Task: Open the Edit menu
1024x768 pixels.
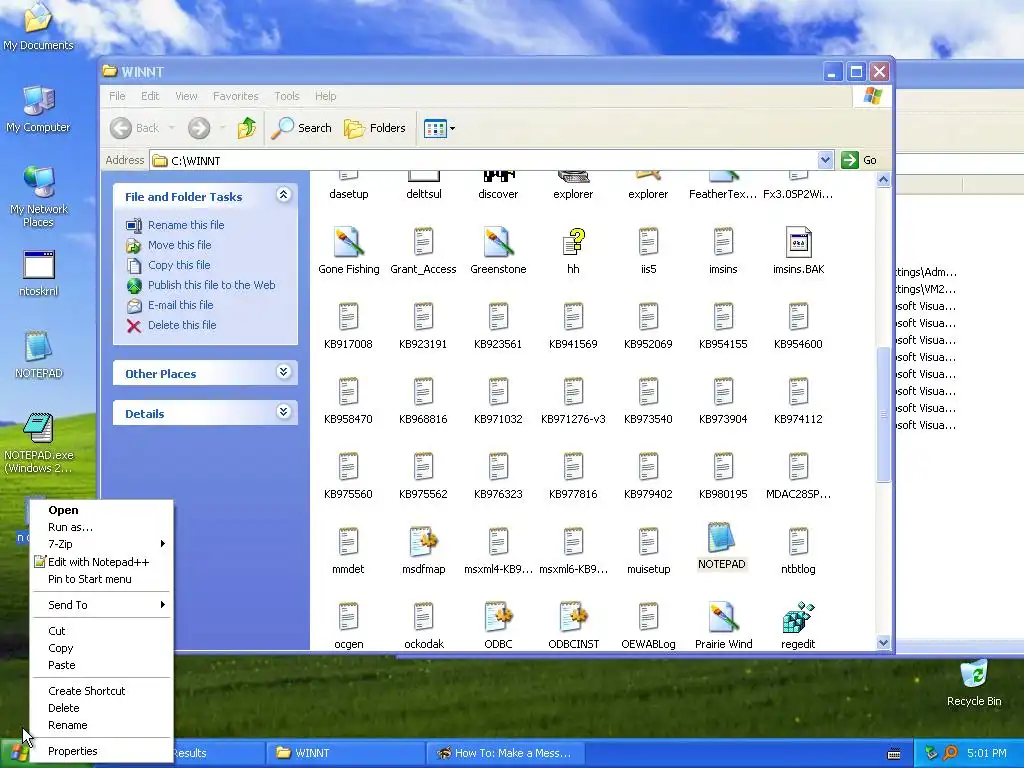Action: (x=150, y=96)
